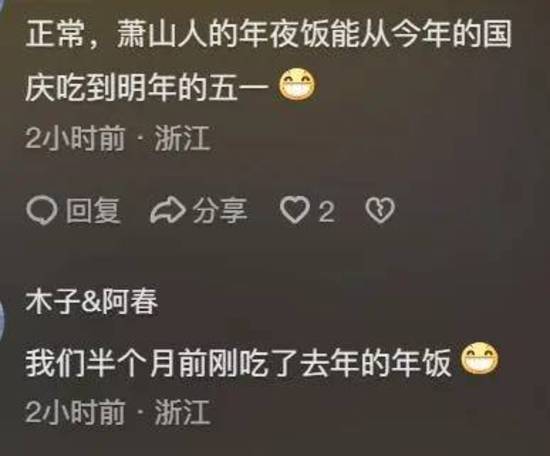Click the 回复 text label
Screen dimensions: 550x456
[x=94, y=210]
